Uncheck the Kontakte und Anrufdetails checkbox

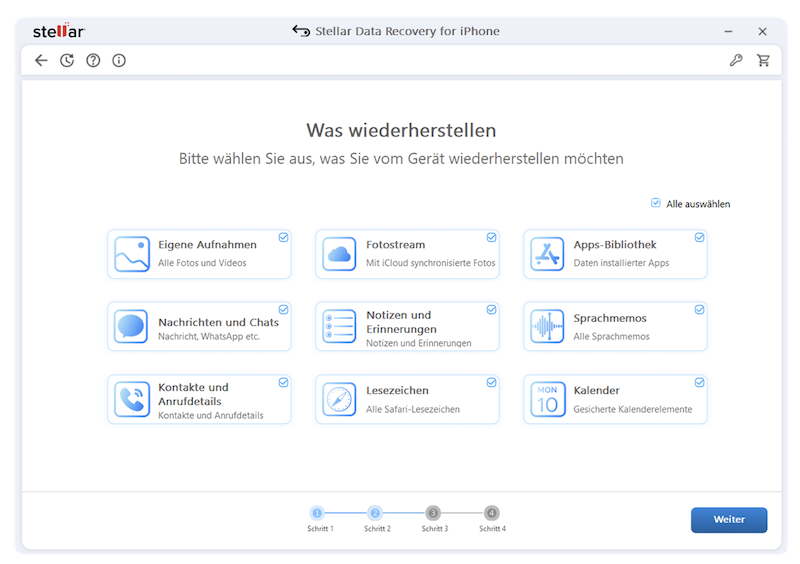click(x=284, y=383)
